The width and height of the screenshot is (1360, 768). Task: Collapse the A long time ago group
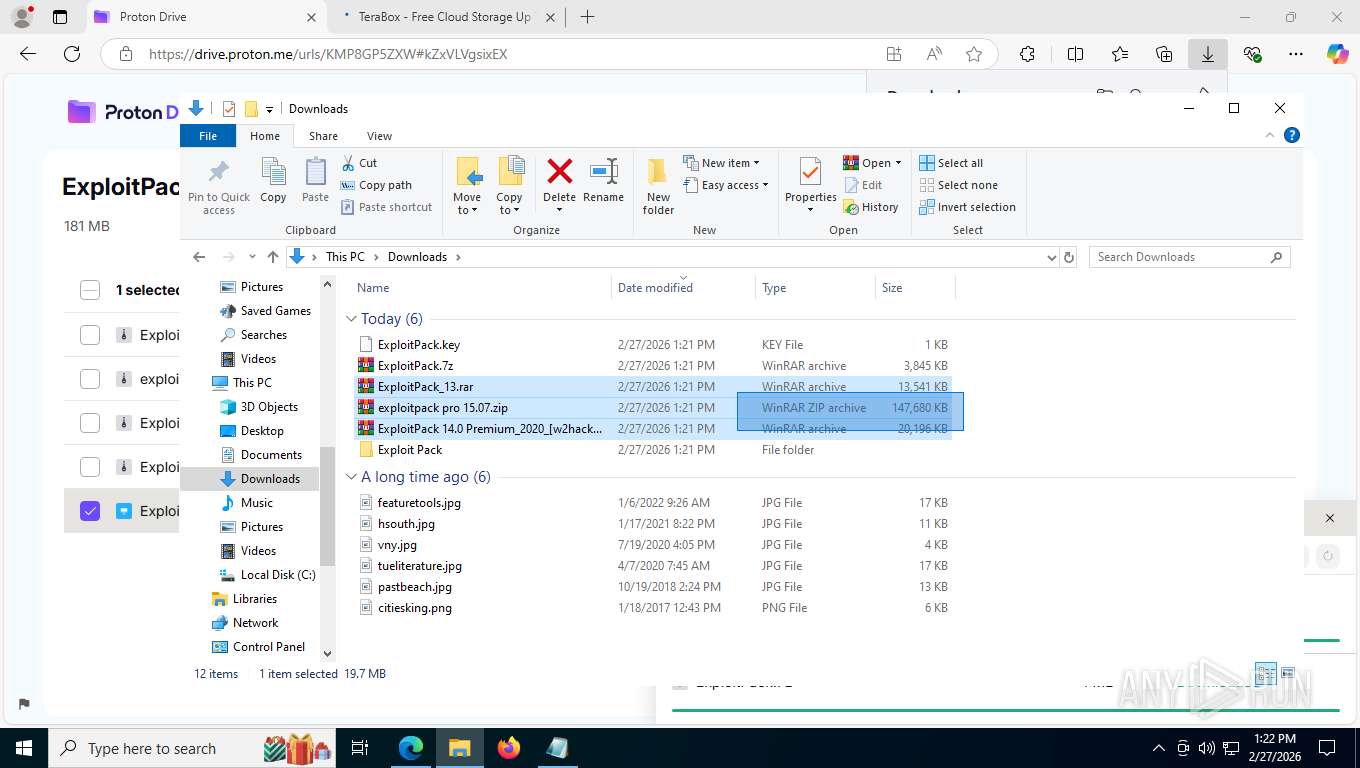351,477
